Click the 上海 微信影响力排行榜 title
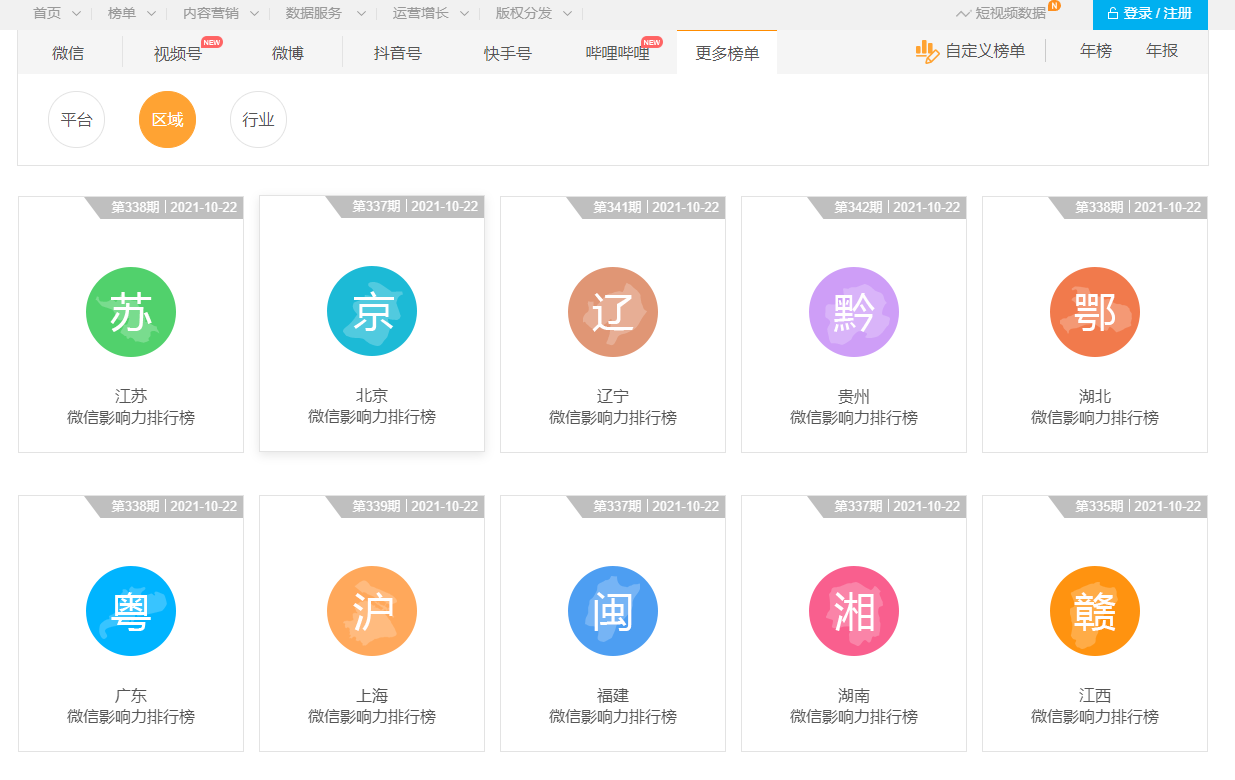This screenshot has height=780, width=1235. (372, 706)
